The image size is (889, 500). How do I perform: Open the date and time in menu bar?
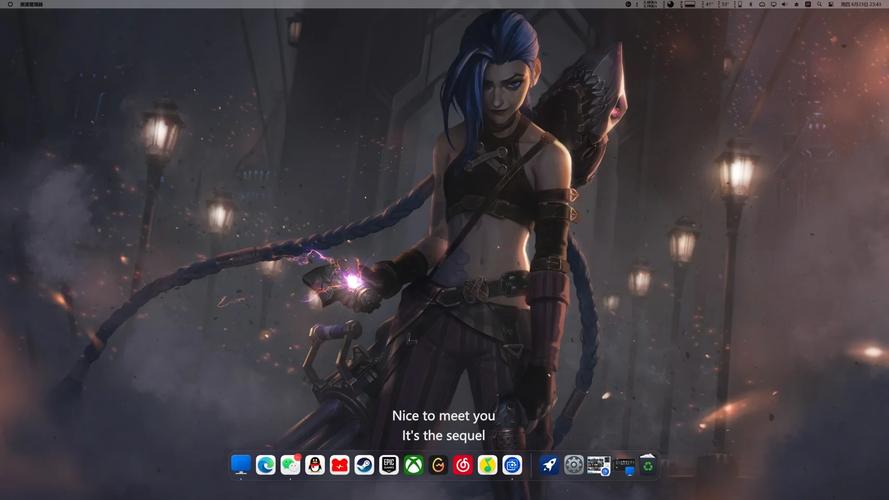861,4
